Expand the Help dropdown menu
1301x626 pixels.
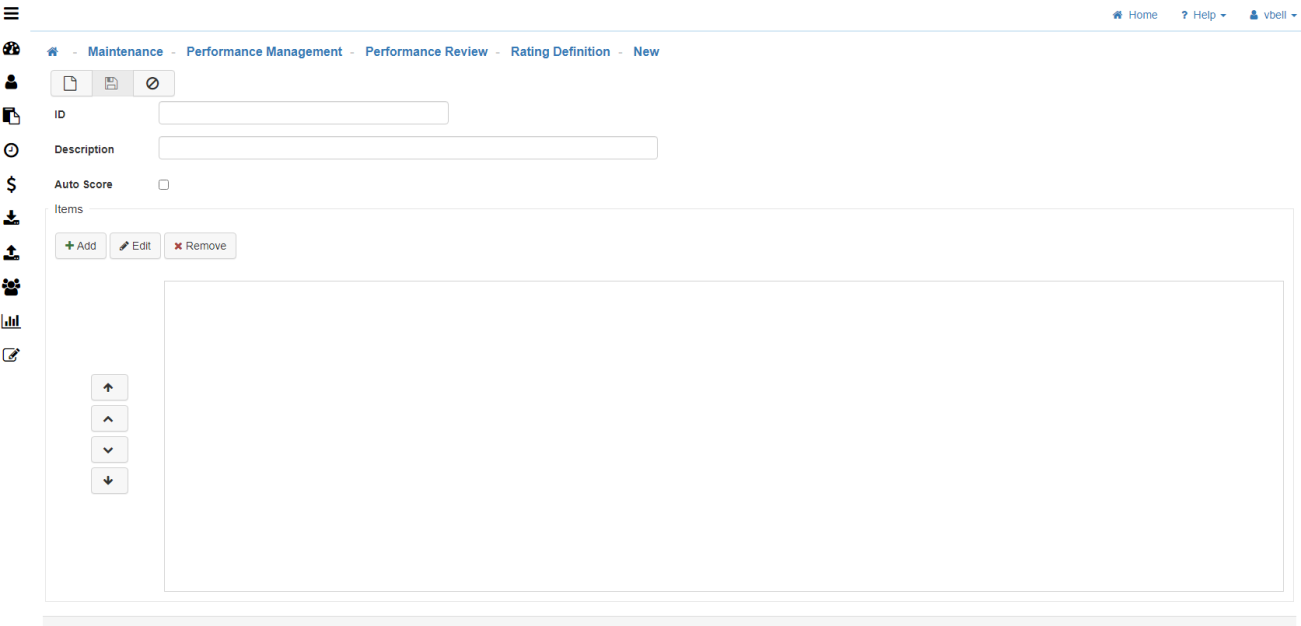click(1203, 15)
